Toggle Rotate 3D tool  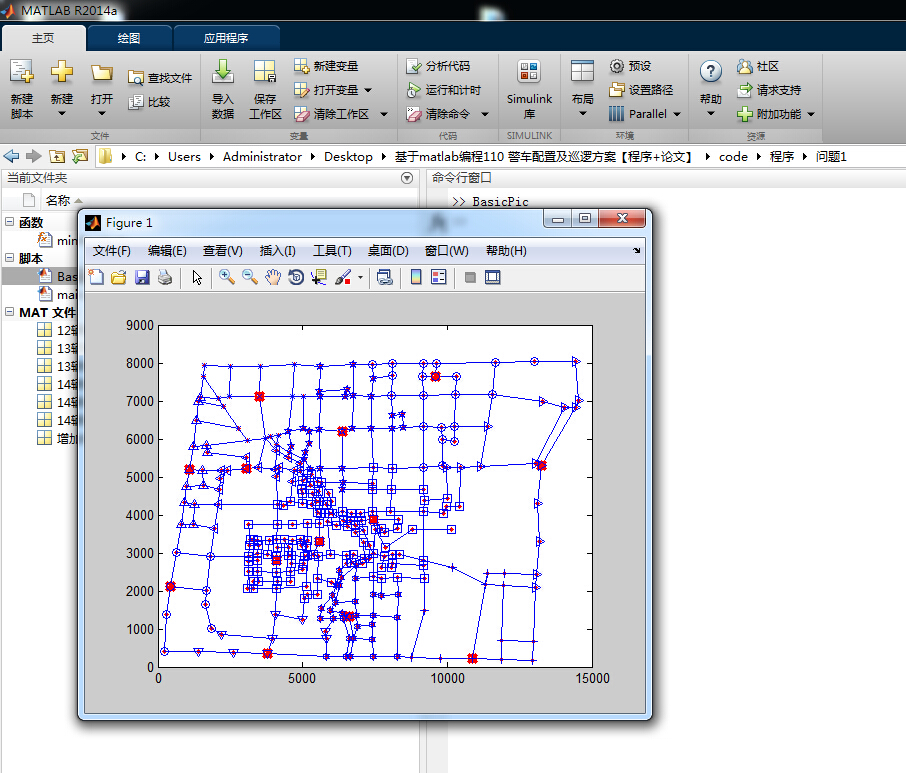[296, 277]
